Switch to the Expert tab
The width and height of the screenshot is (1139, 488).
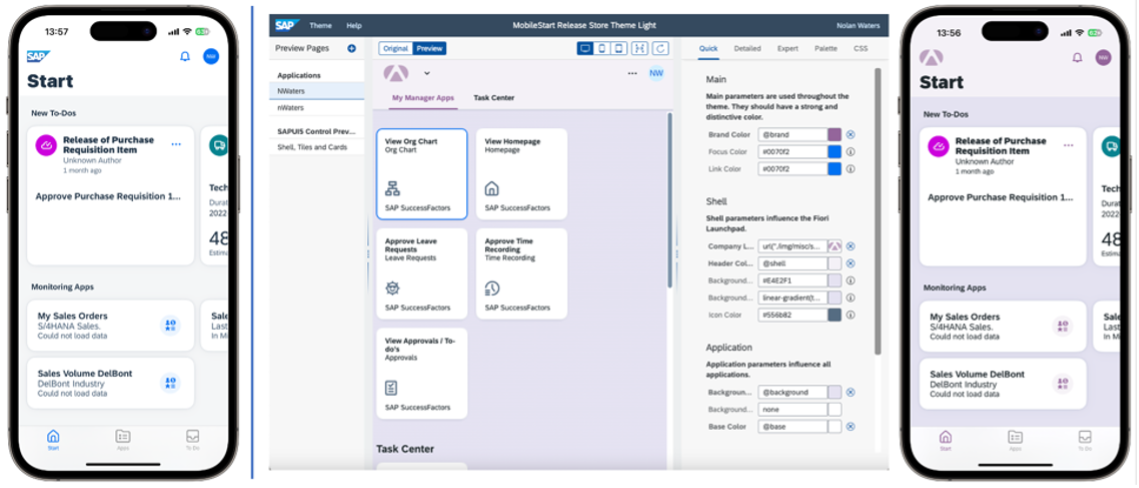[x=787, y=49]
